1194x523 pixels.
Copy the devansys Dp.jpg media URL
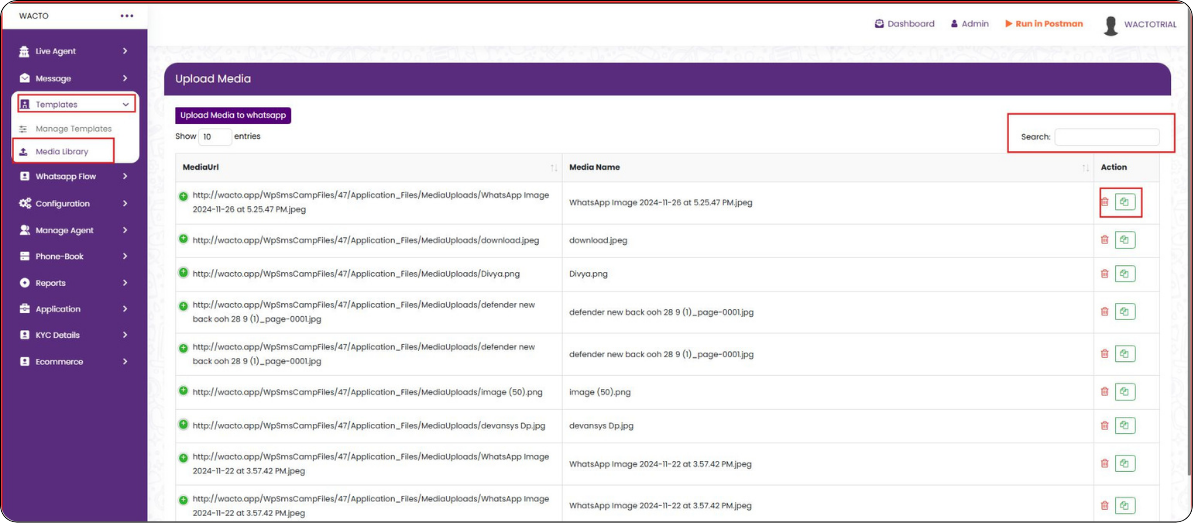click(x=1125, y=426)
